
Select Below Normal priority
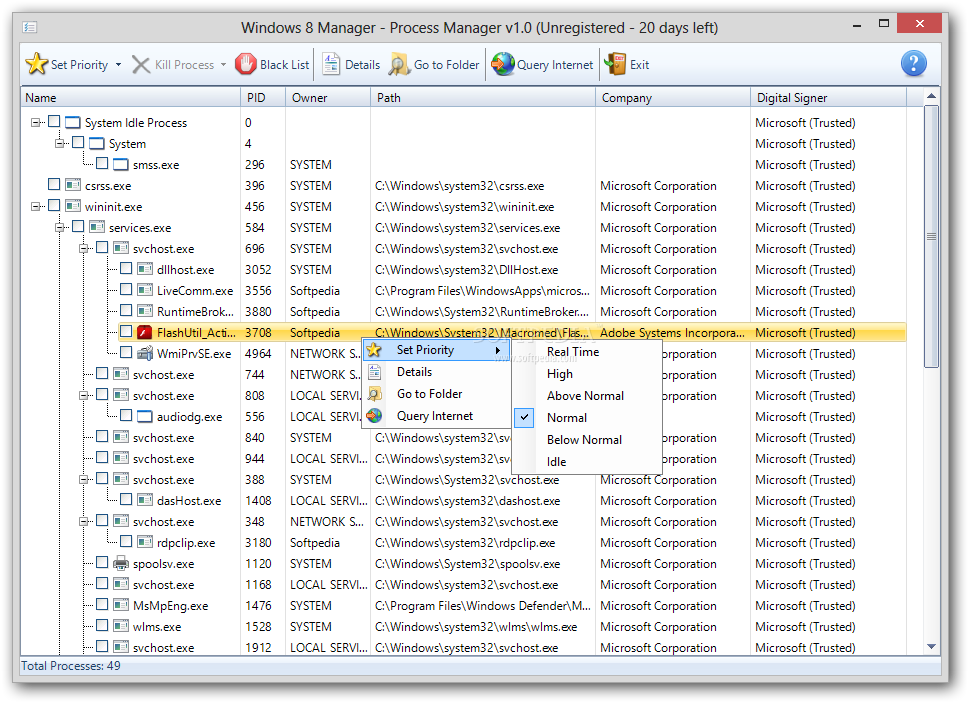tap(588, 440)
